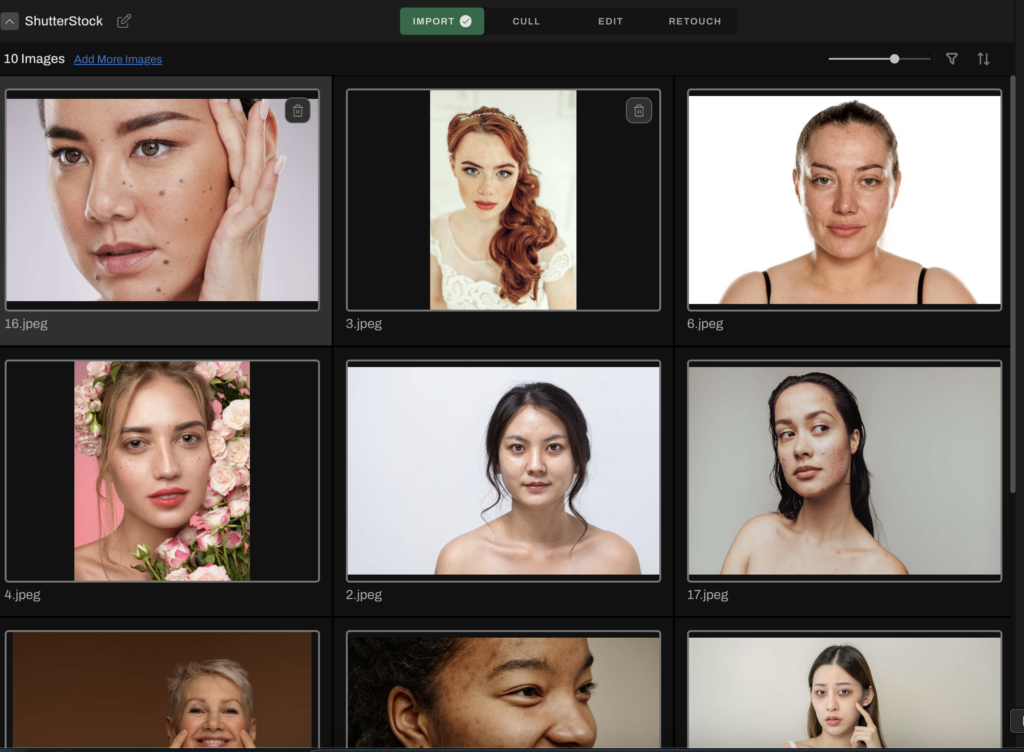Select the 17.jpeg portrait thumbnail
Screen dimensions: 1024x752
point(844,469)
